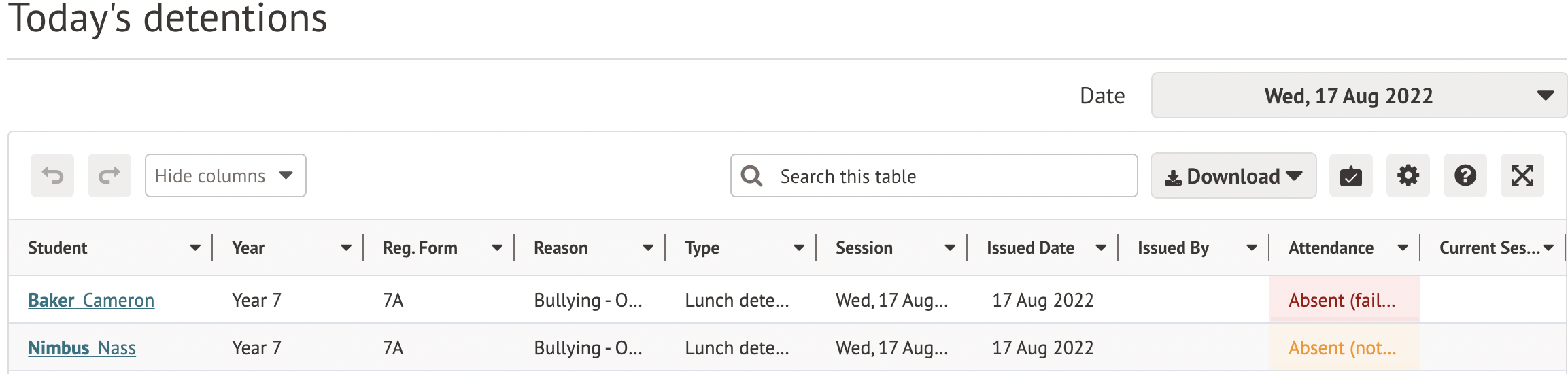The height and width of the screenshot is (374, 1568).
Task: Open the Attendance column menu arrow
Action: (x=1403, y=248)
